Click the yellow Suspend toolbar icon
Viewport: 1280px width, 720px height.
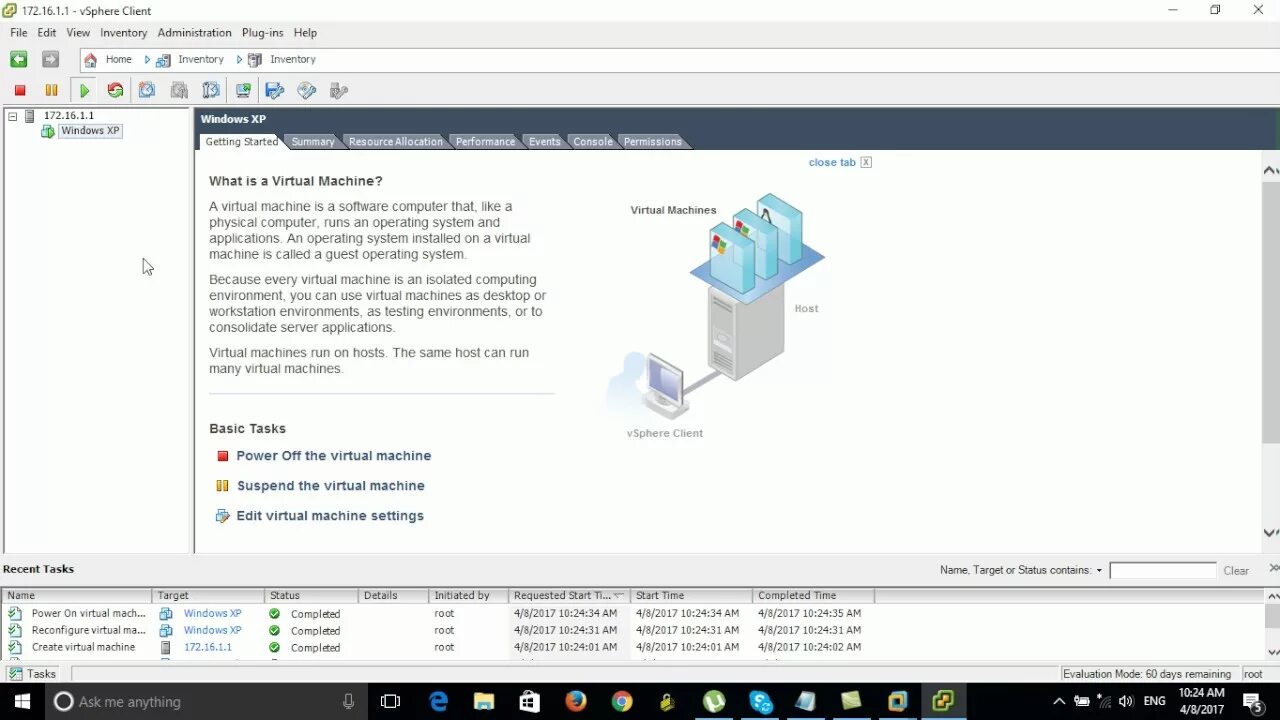click(51, 90)
